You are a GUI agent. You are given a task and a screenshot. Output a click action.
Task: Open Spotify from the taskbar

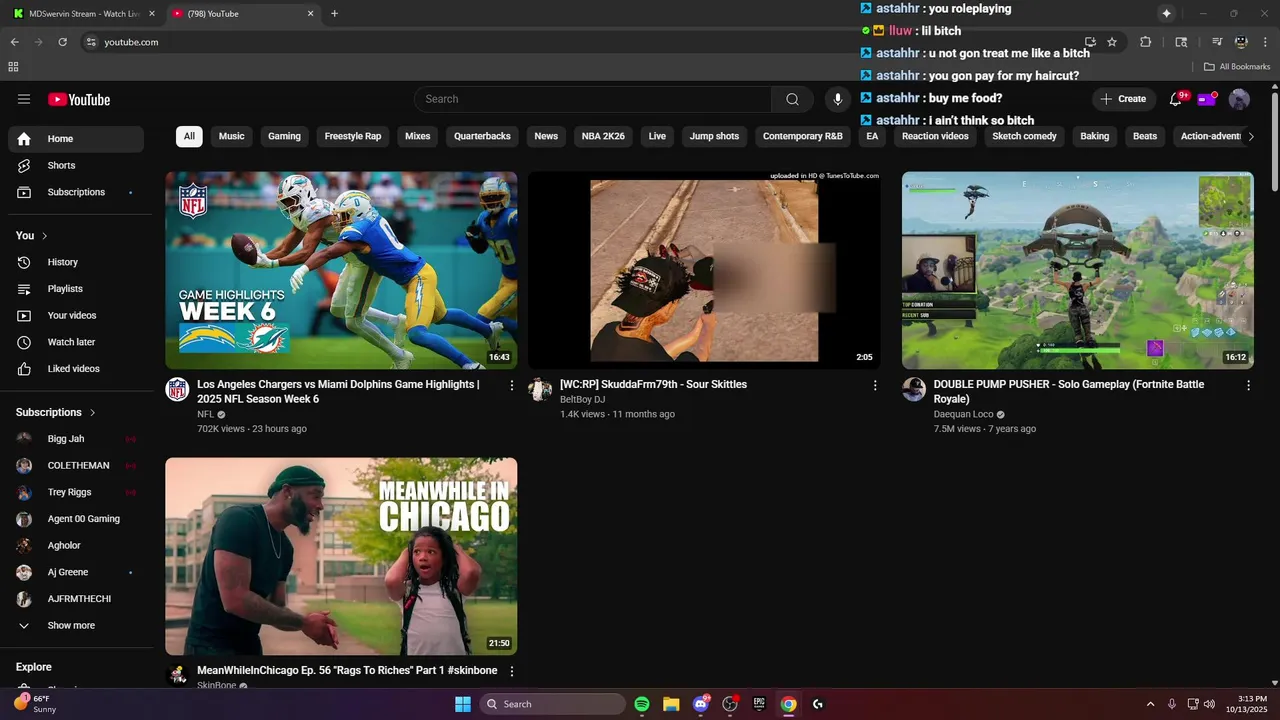coord(642,704)
